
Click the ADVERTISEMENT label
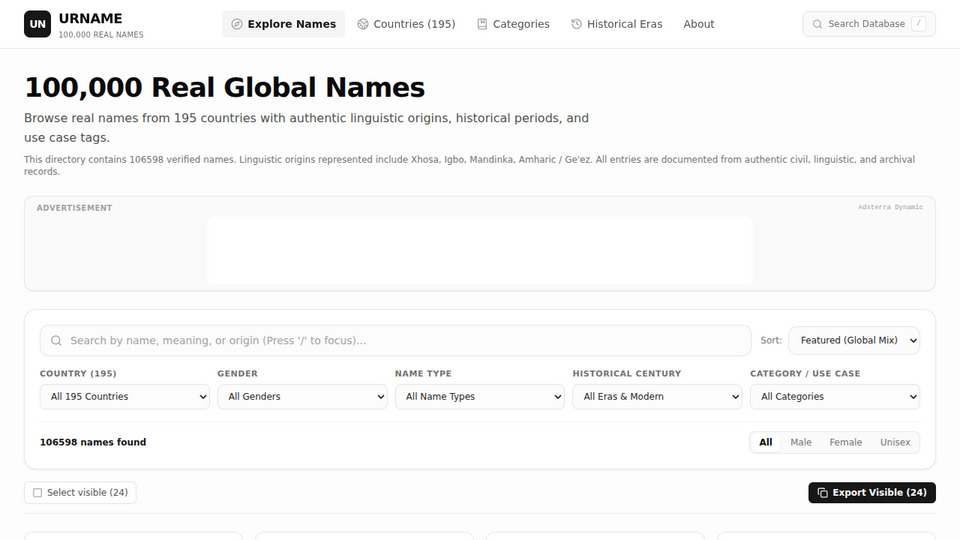point(74,208)
